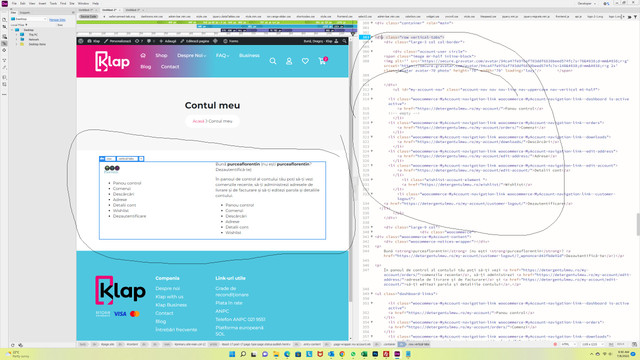Click the open documents icon in left toolbar
This screenshot has height=360, width=640.
pos(4,20)
